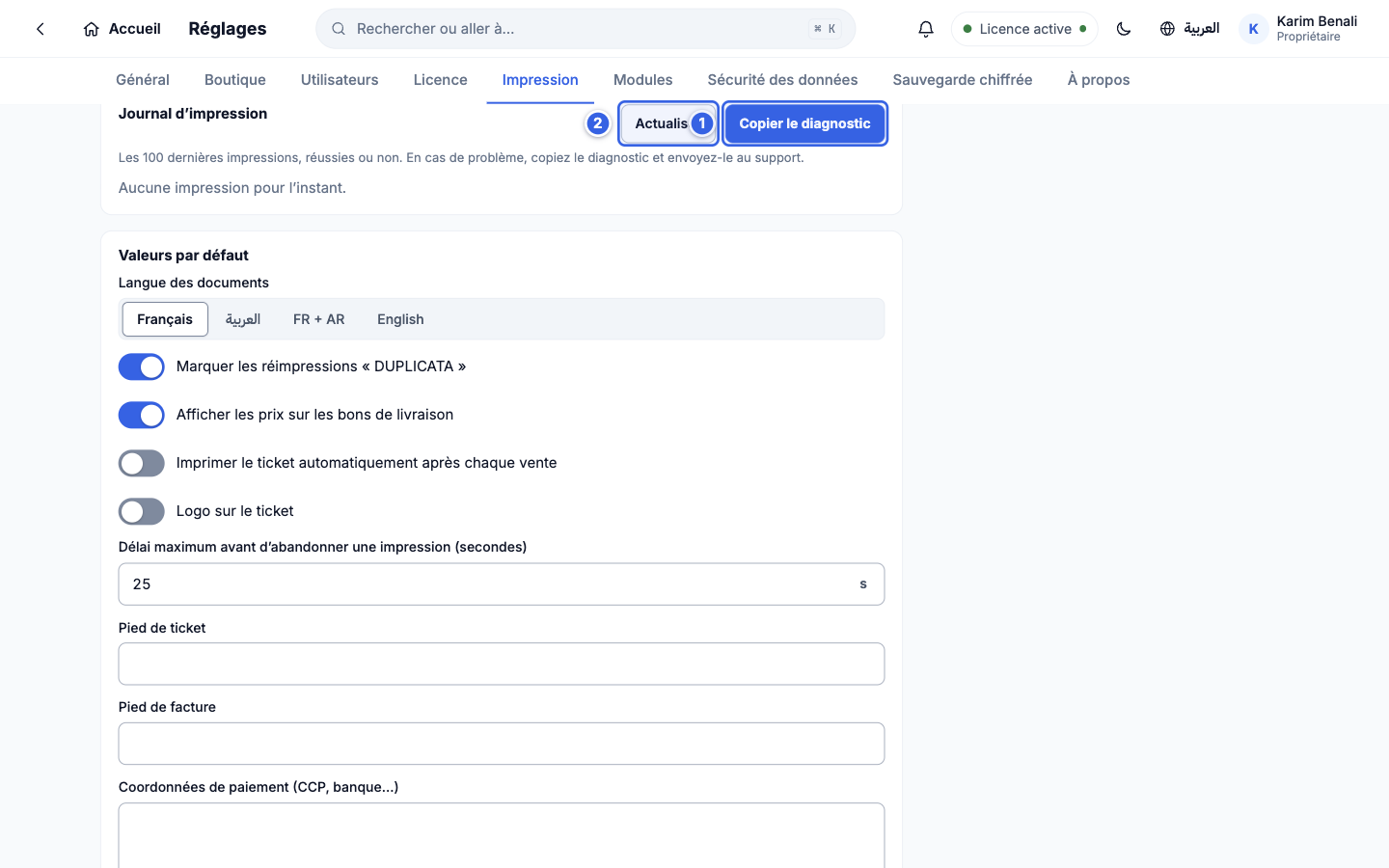The width and height of the screenshot is (1389, 868).
Task: Select English document language
Action: pyautogui.click(x=400, y=319)
